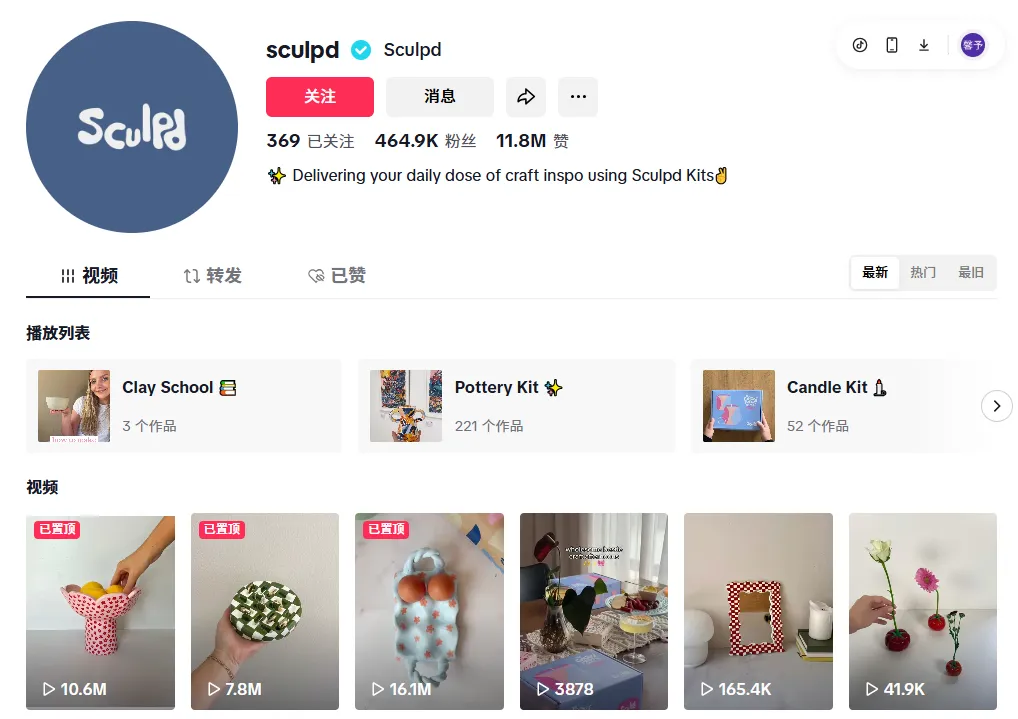Click the download app icon in top bar

coord(924,45)
